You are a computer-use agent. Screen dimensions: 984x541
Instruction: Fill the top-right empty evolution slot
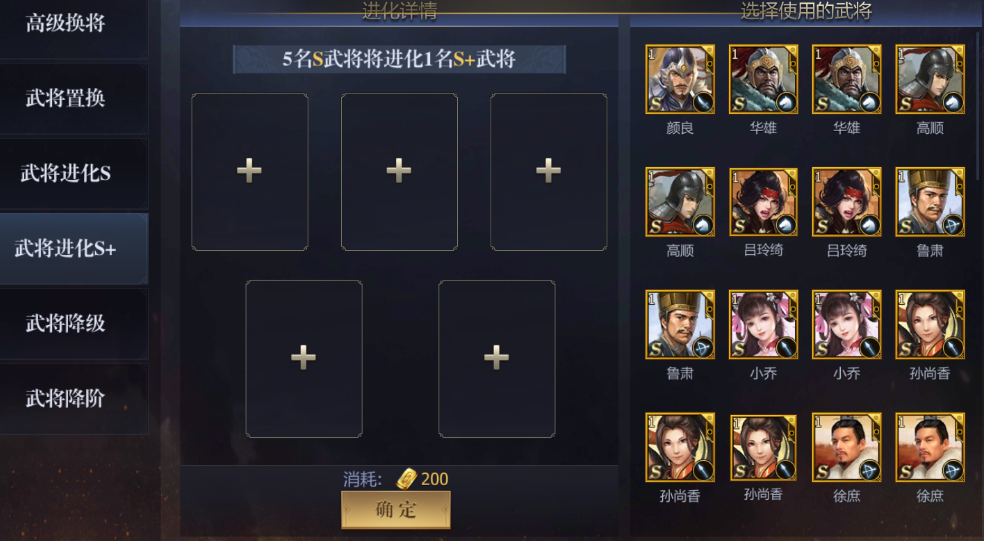(548, 171)
